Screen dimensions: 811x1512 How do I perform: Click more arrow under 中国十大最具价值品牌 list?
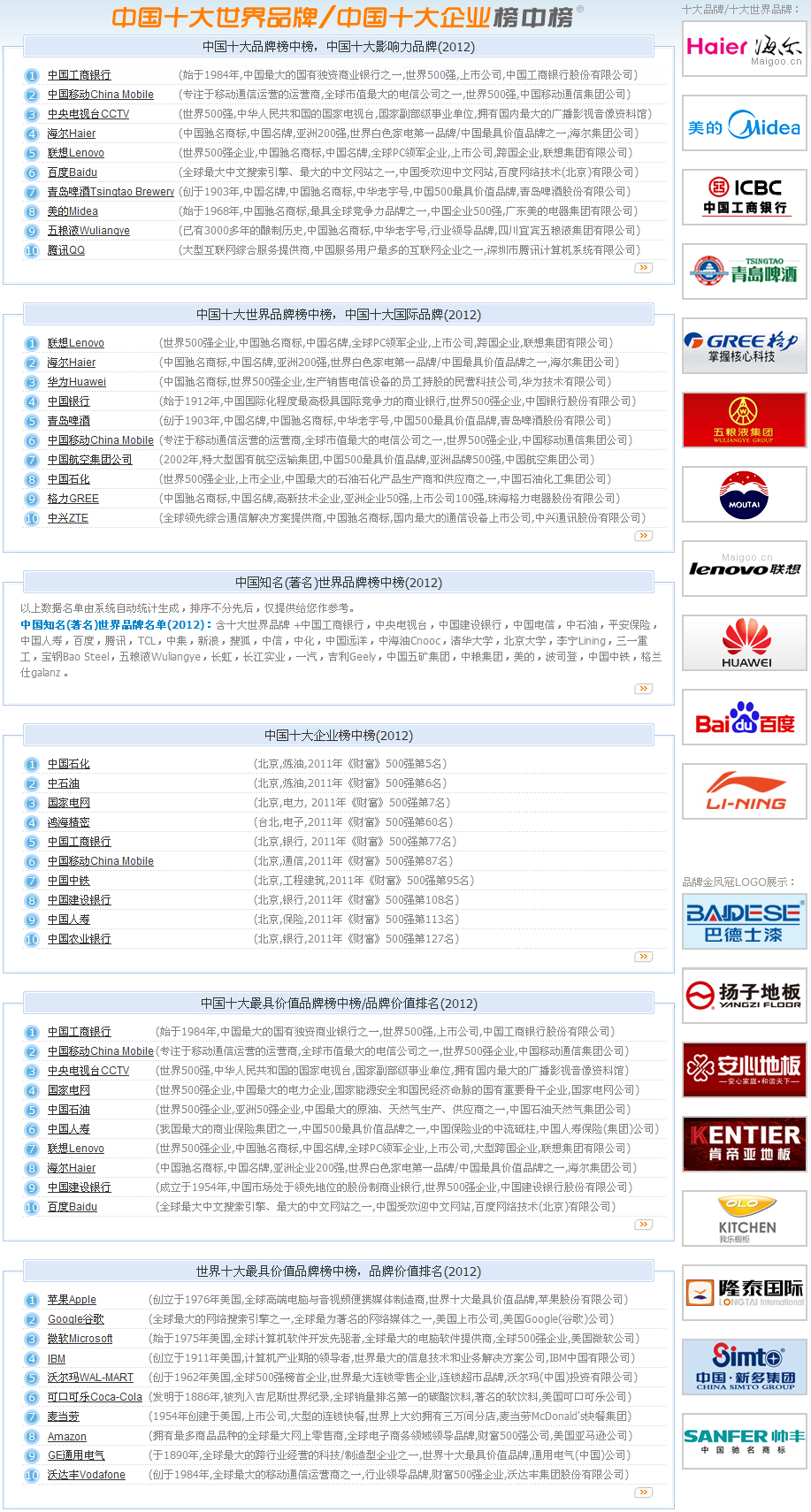(x=644, y=1224)
